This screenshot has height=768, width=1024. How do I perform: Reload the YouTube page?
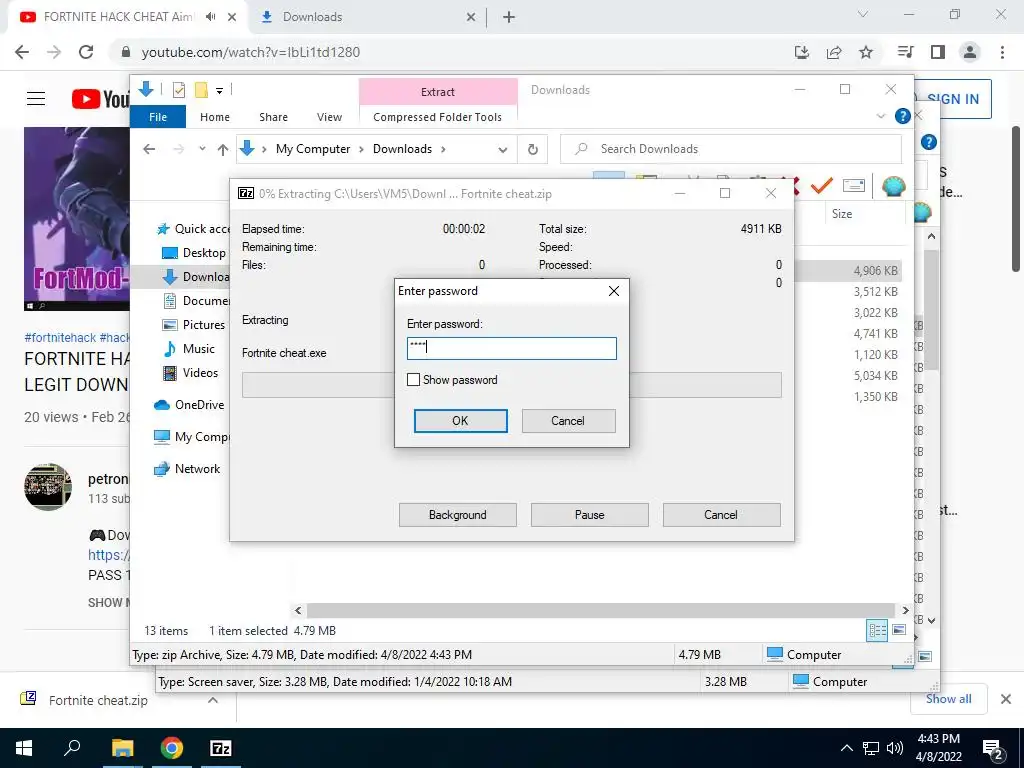86,52
